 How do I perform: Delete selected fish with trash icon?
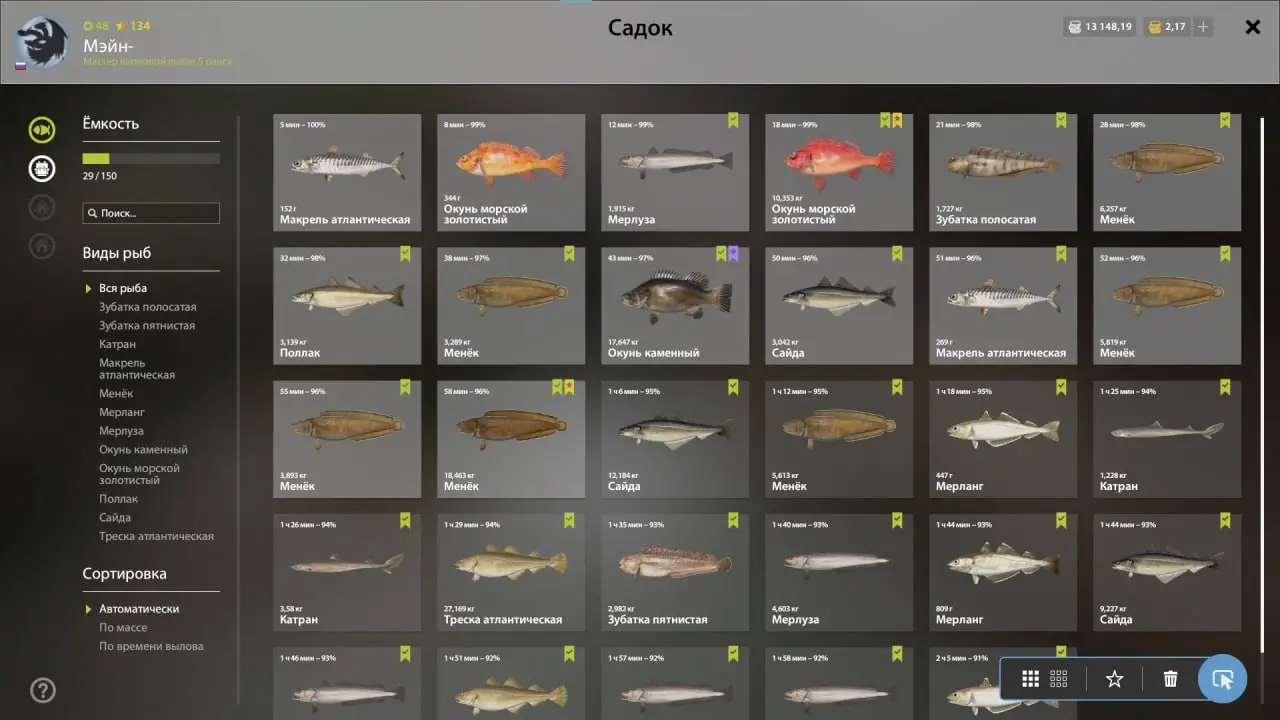(1170, 679)
